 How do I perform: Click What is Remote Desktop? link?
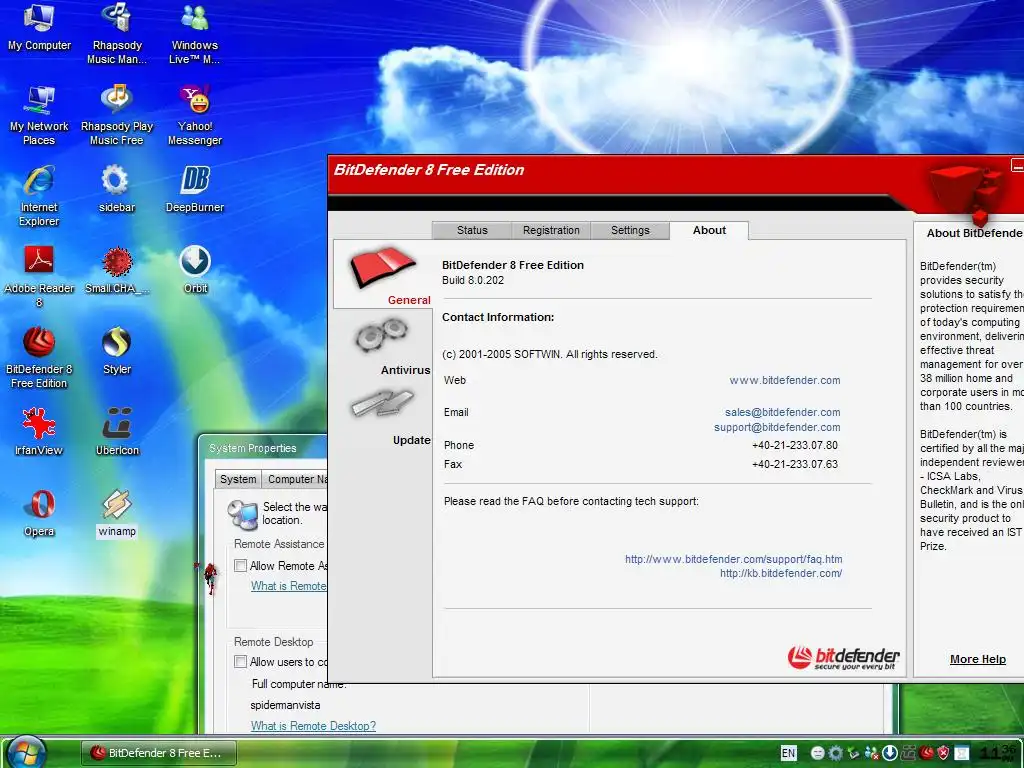coord(313,726)
